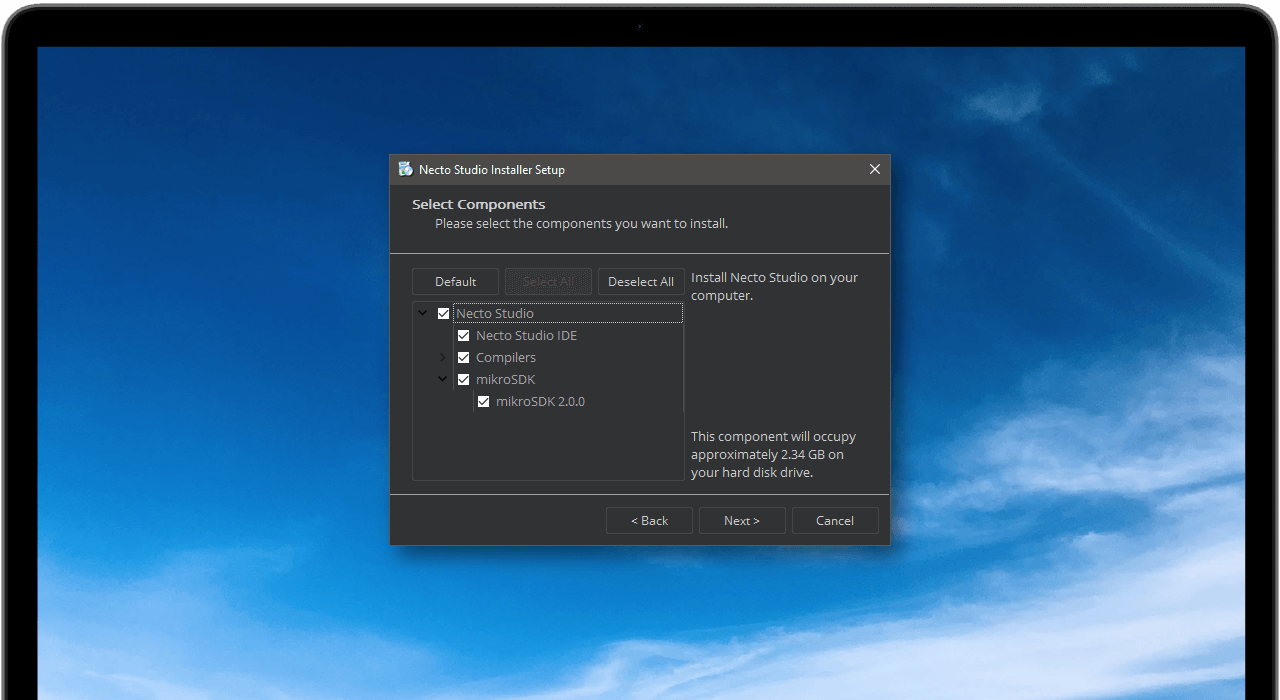Close the Necto Studio Installer Setup window
Image resolution: width=1280 pixels, height=700 pixels.
875,169
